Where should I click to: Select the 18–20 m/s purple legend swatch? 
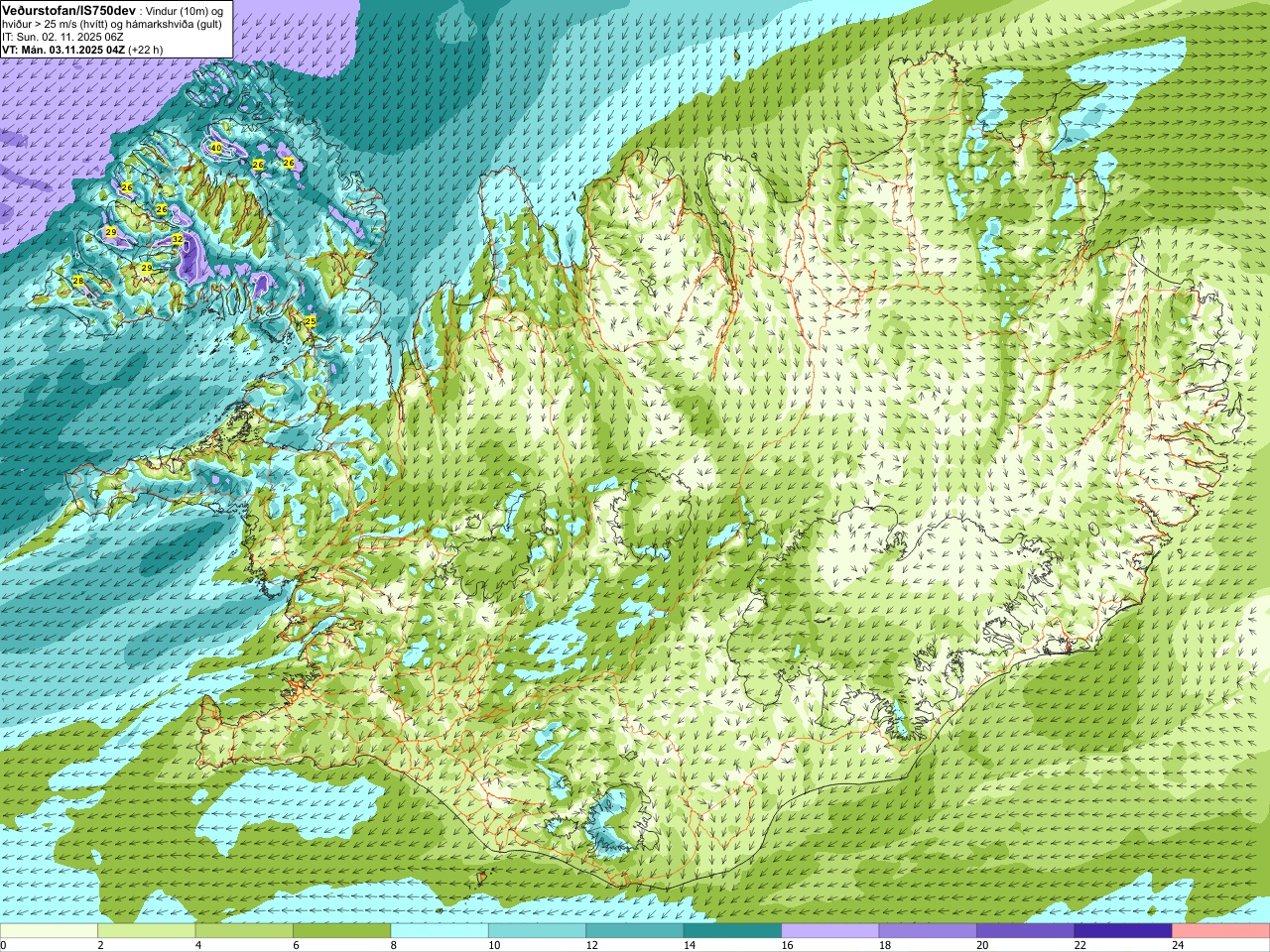(928, 930)
